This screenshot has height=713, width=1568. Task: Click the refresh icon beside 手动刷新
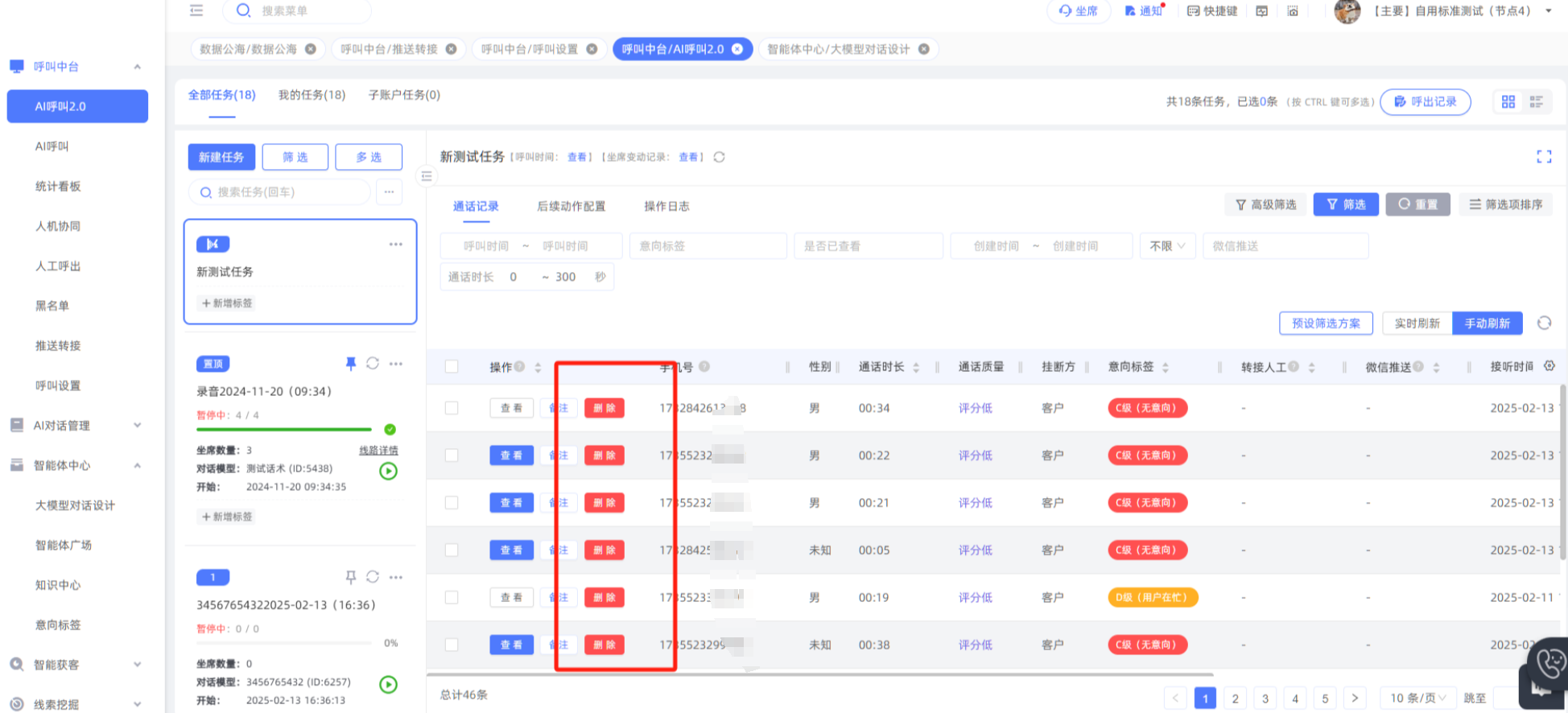click(1543, 324)
